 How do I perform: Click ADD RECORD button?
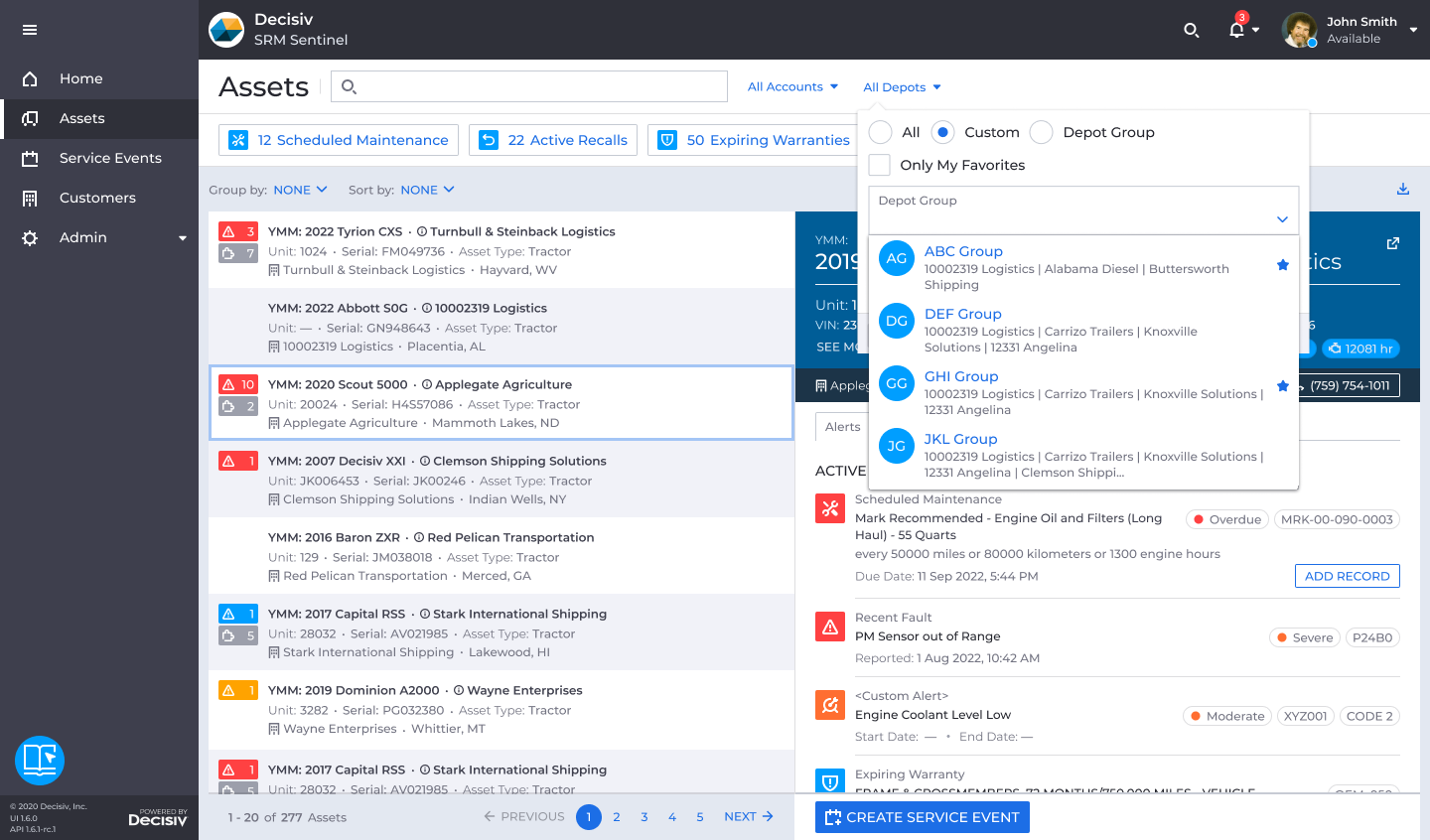1348,576
